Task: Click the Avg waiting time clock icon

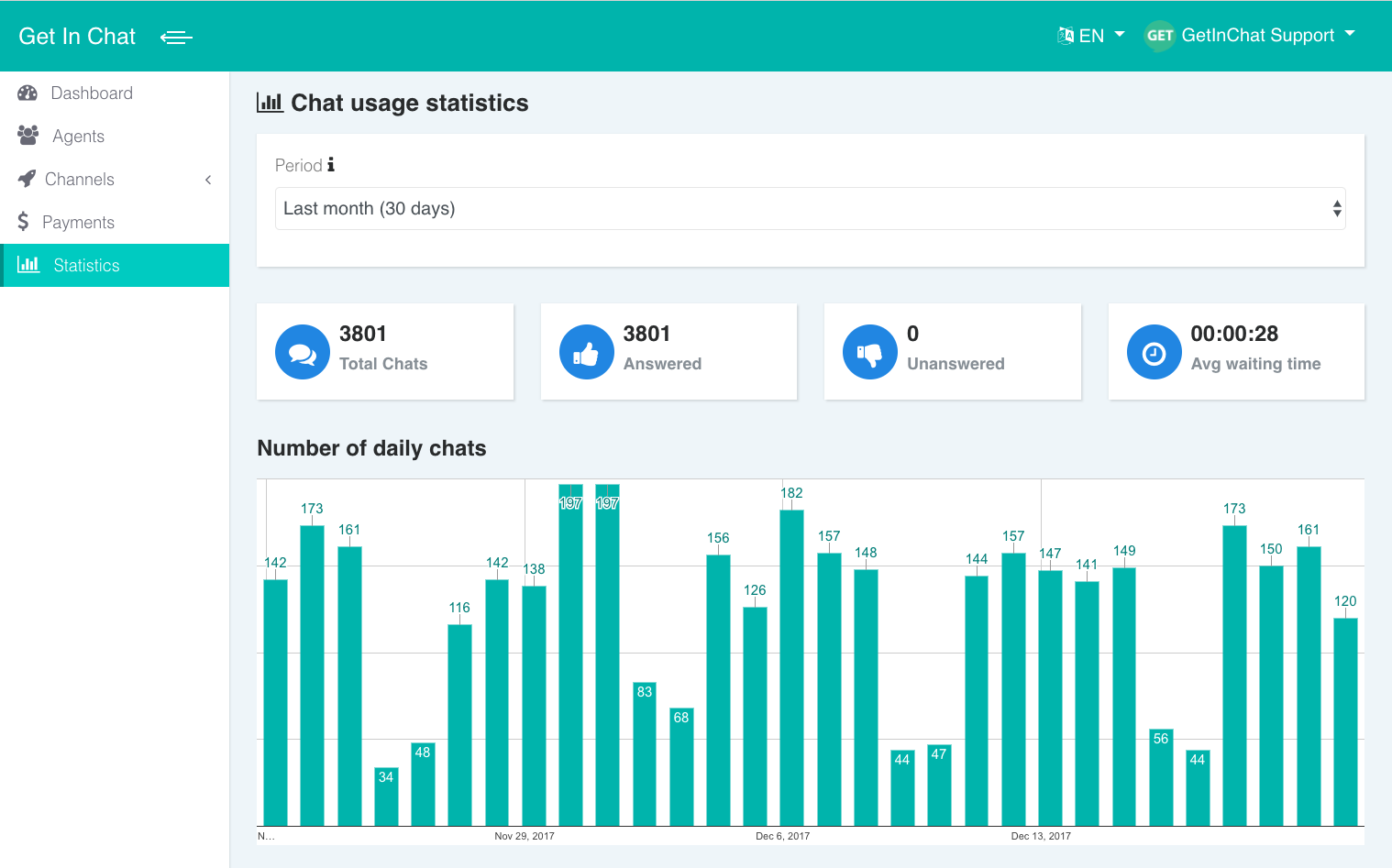Action: pyautogui.click(x=1154, y=352)
